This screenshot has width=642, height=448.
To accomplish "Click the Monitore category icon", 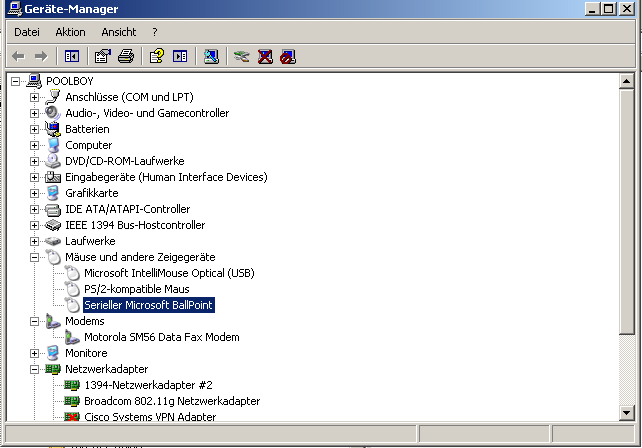I will coord(52,353).
